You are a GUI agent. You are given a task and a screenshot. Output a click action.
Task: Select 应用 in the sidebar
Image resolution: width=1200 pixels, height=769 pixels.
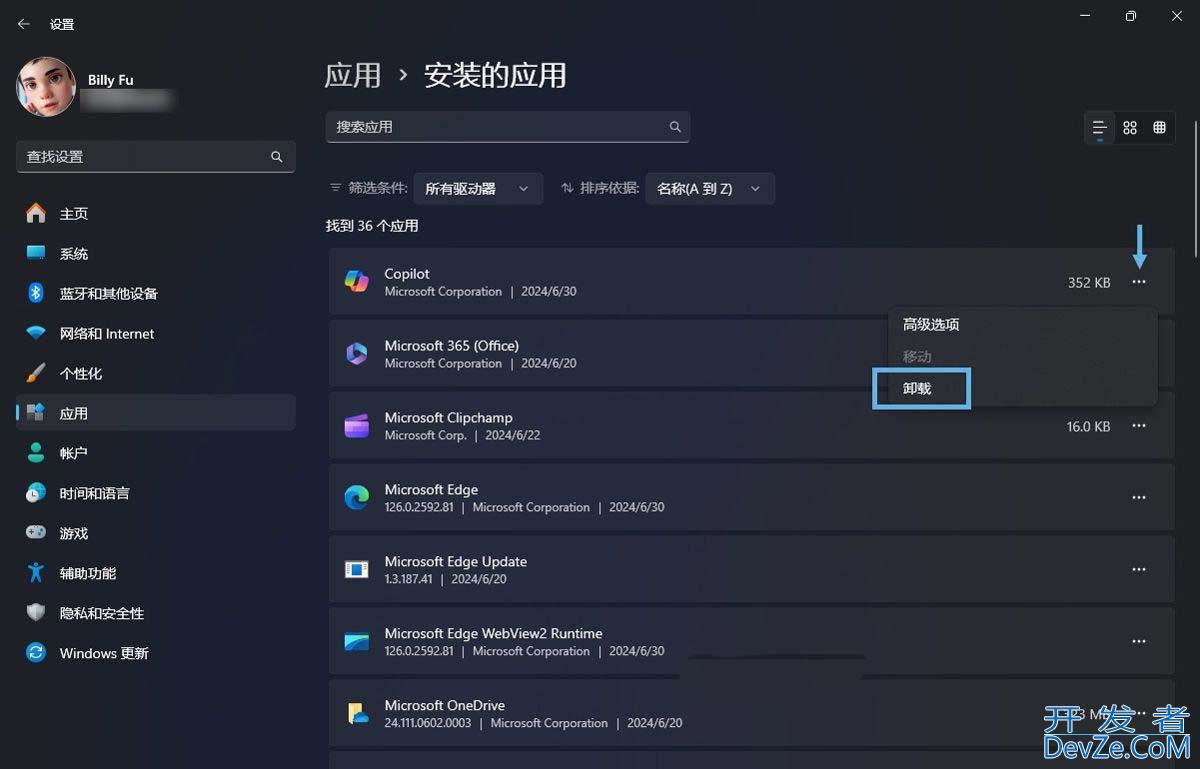tap(156, 413)
